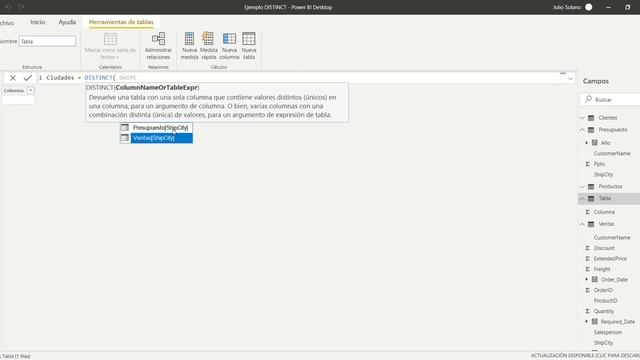Select ShipCity under Ventas
Image resolution: width=640 pixels, height=360 pixels.
tap(603, 343)
